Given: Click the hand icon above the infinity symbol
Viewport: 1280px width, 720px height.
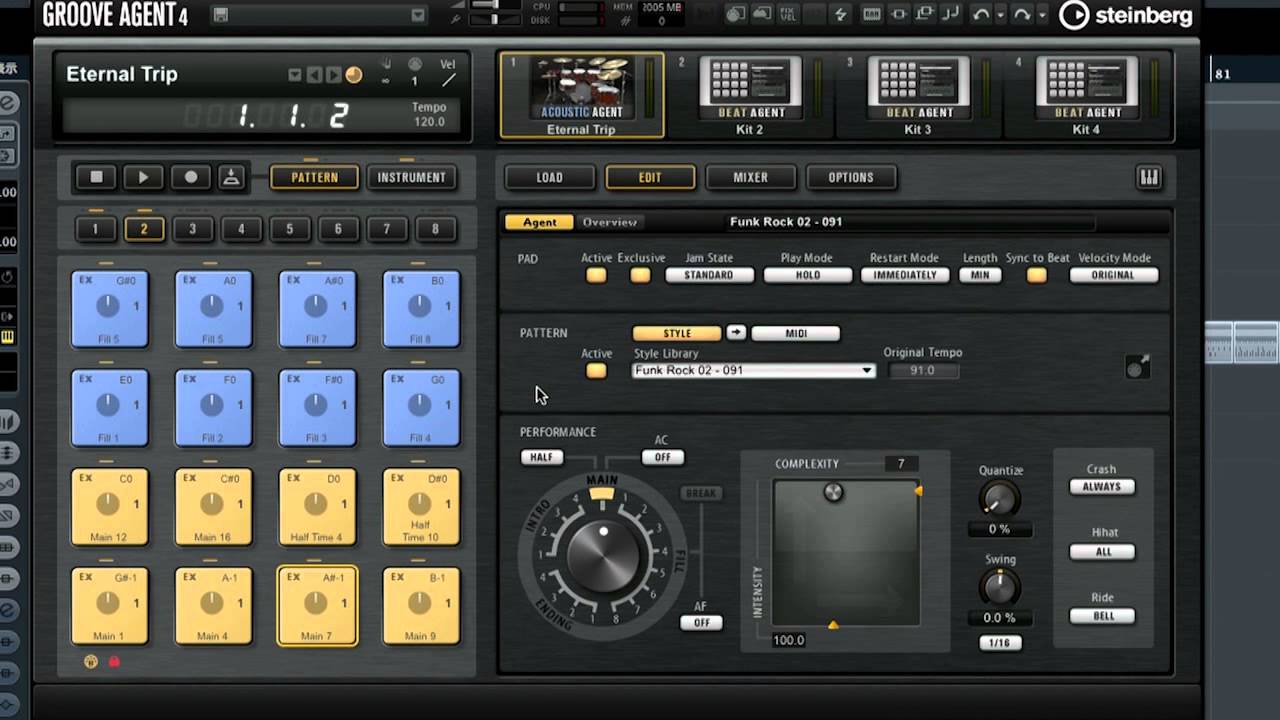Looking at the screenshot, I should pyautogui.click(x=386, y=64).
